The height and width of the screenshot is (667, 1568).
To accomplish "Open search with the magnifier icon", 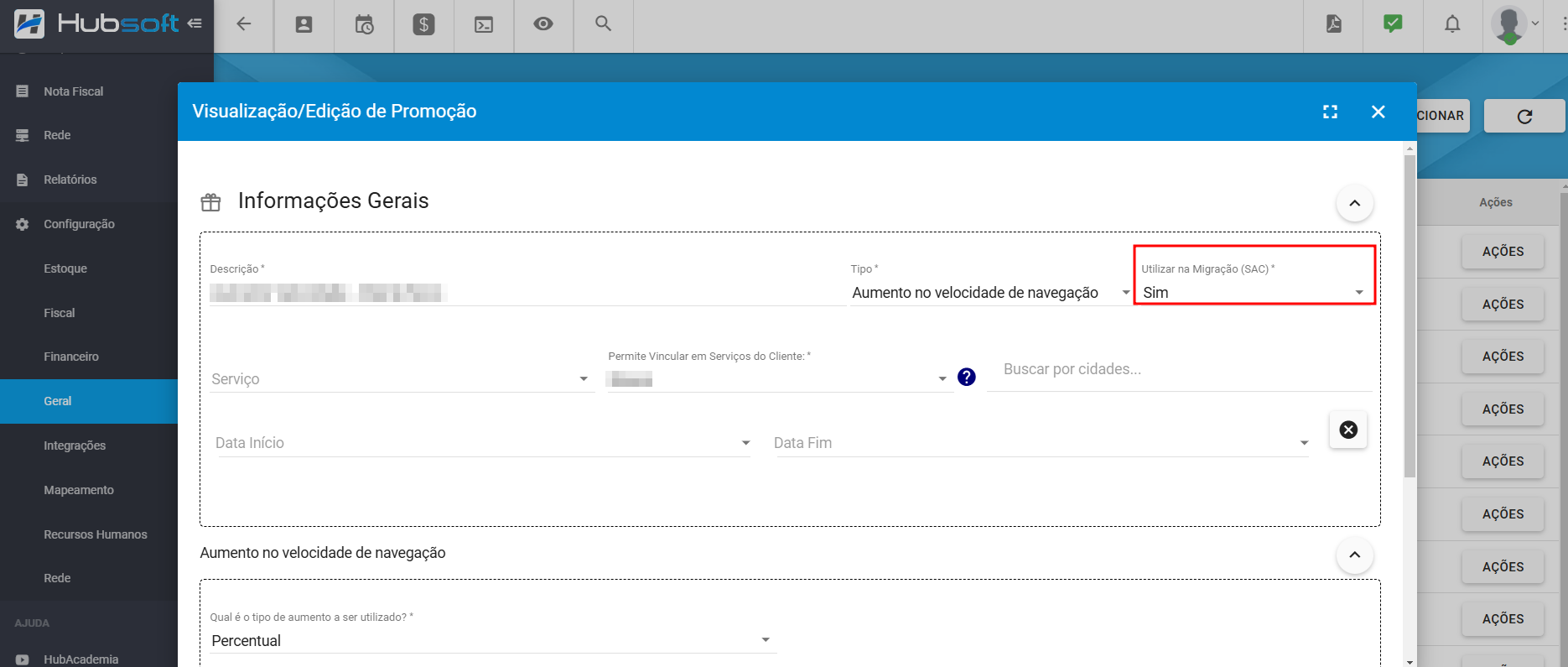I will (x=603, y=23).
